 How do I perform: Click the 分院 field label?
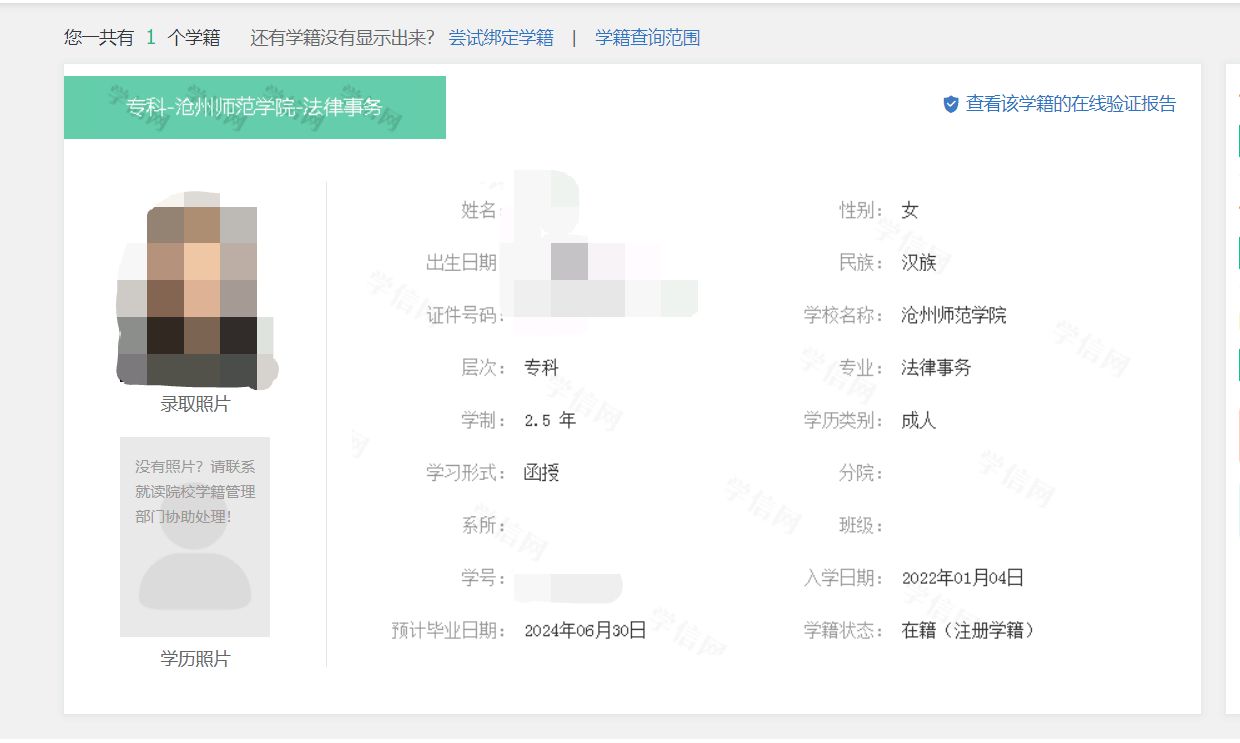click(861, 473)
